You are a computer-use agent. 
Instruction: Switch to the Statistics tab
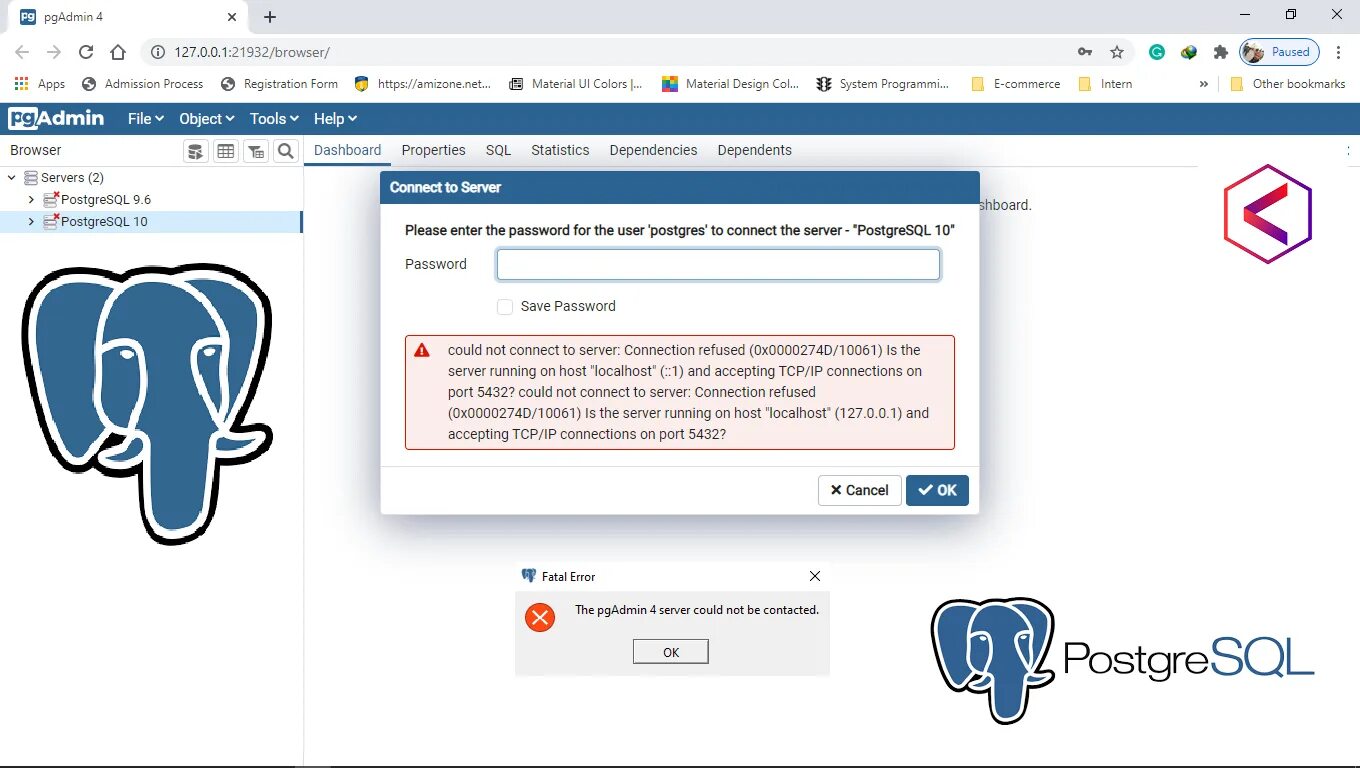[x=560, y=150]
